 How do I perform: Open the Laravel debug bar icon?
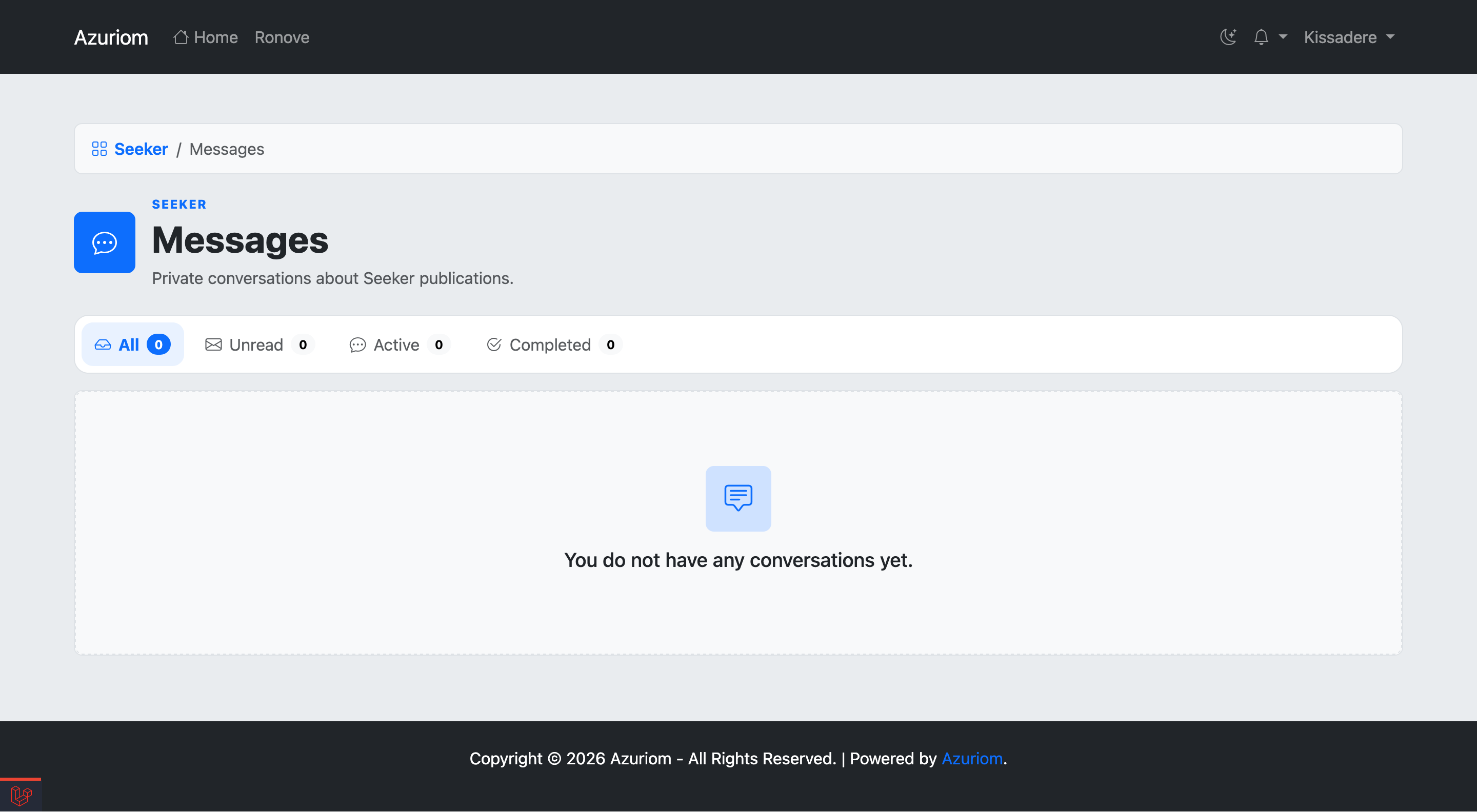pos(21,796)
